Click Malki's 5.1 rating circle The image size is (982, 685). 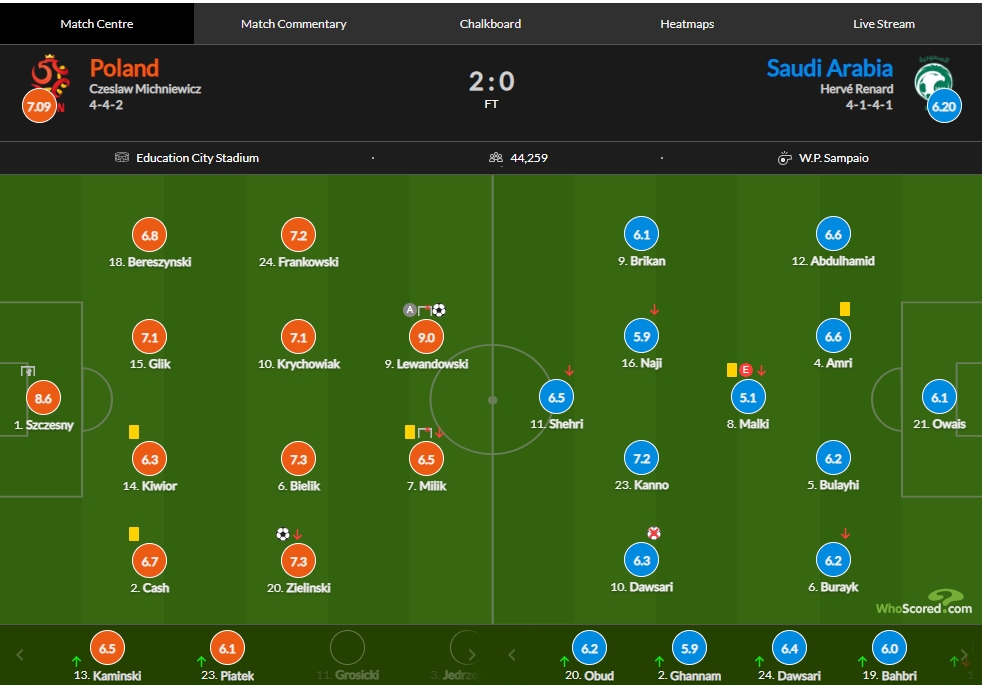tap(748, 397)
